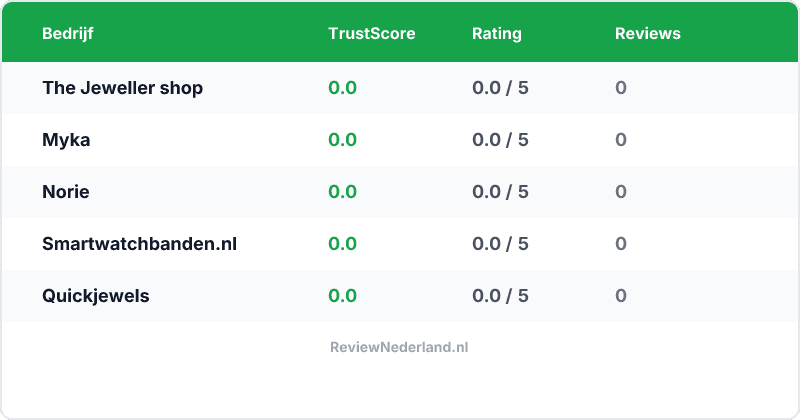This screenshot has width=800, height=420.
Task: Click the Reviews column header
Action: pyautogui.click(x=647, y=33)
